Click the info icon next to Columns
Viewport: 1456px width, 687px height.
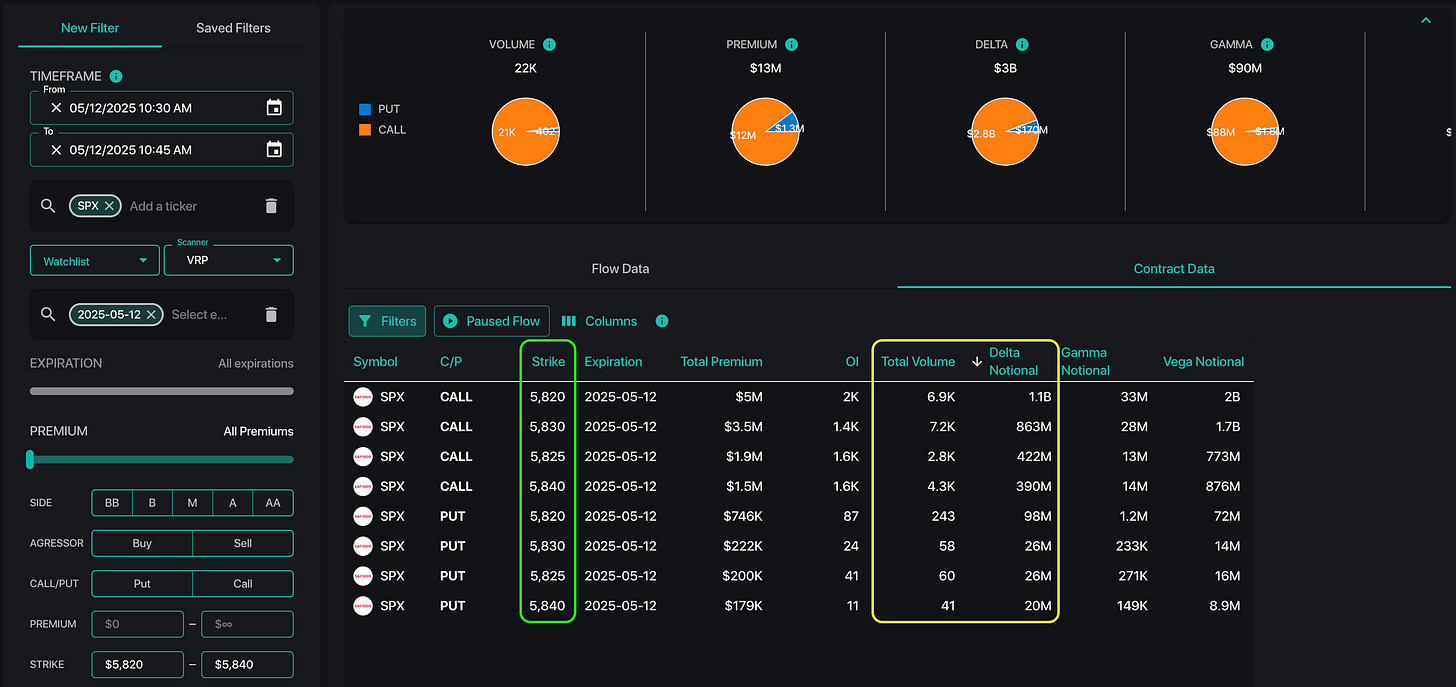(661, 321)
